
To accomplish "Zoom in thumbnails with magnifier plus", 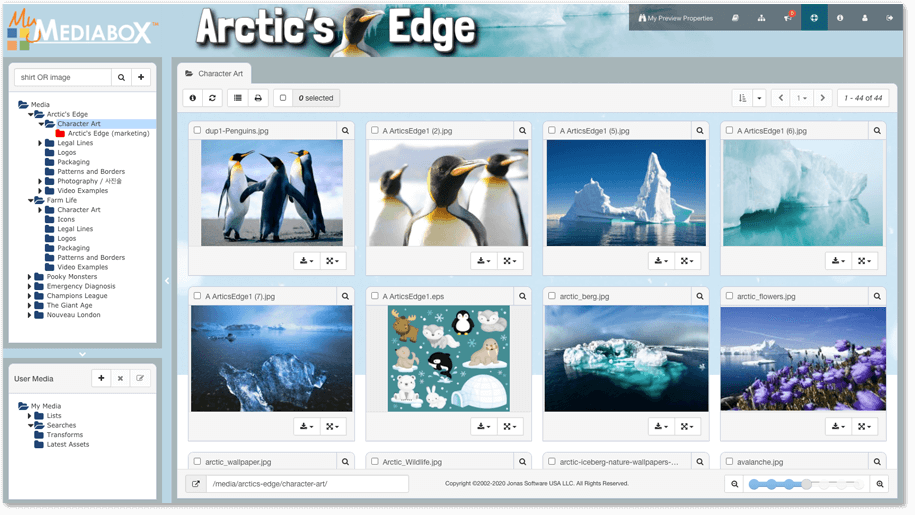I will pyautogui.click(x=880, y=484).
